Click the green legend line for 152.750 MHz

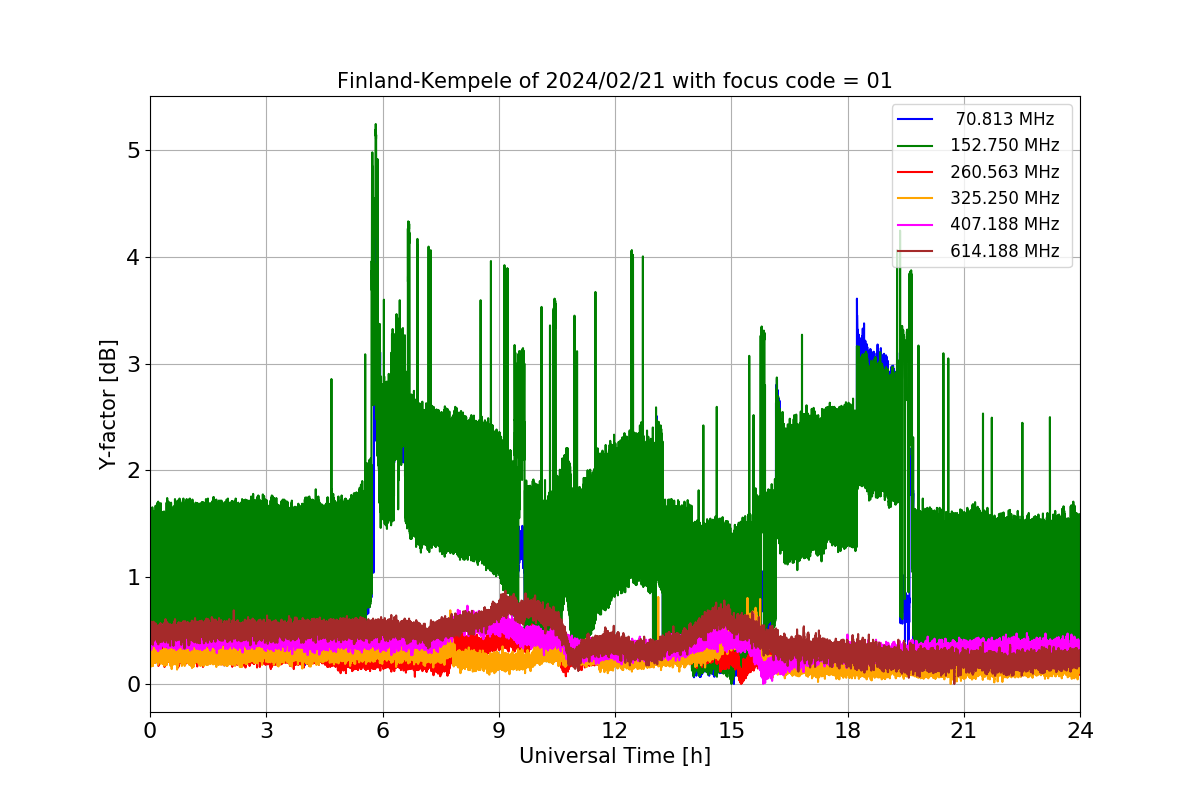pos(916,146)
